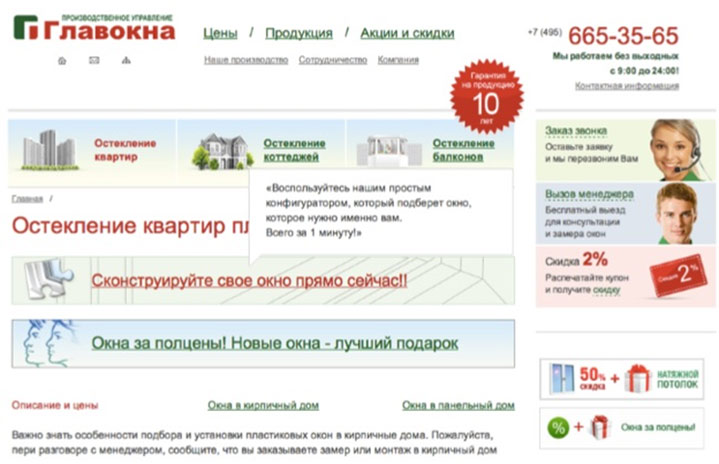Click Распечатайте купон и получите скидку text
719x464 pixels.
pos(586,284)
